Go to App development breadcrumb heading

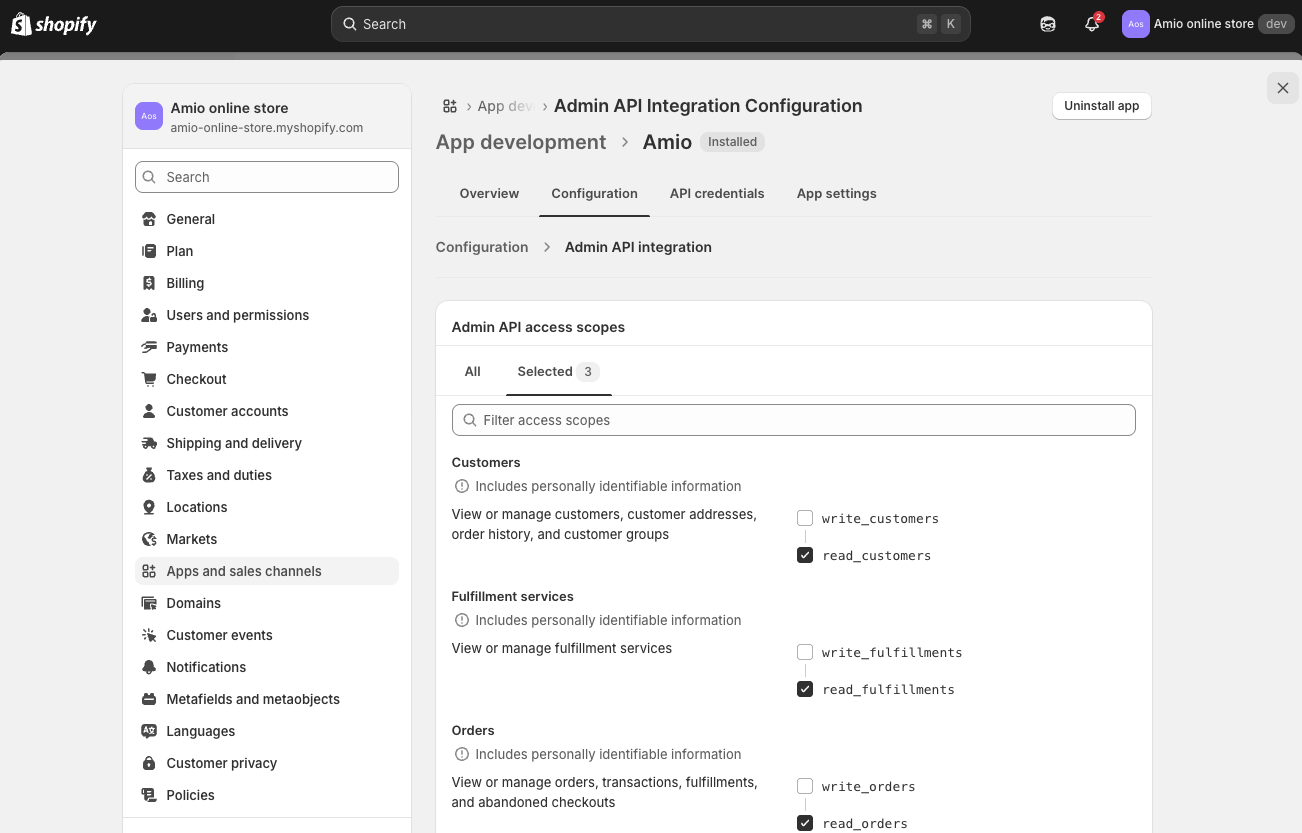(x=521, y=142)
